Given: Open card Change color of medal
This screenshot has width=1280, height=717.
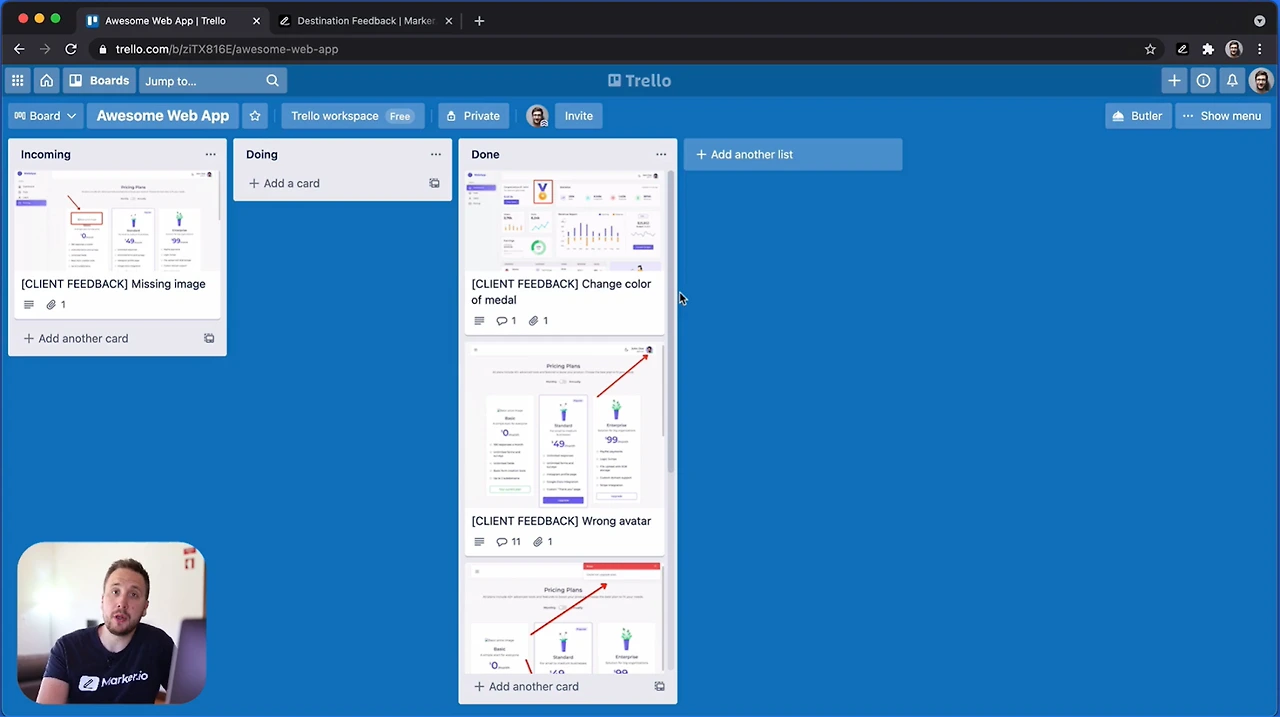Looking at the screenshot, I should pyautogui.click(x=561, y=292).
